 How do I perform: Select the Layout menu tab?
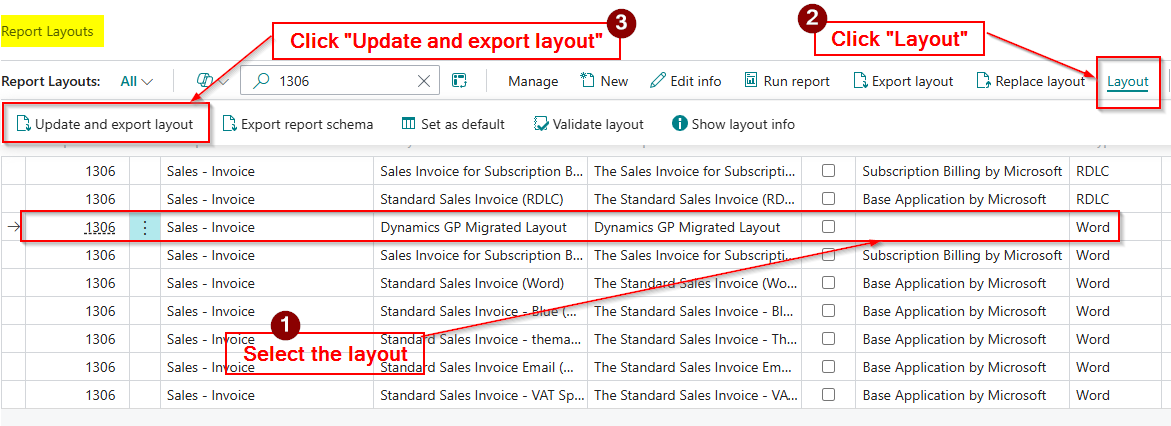(x=1127, y=81)
